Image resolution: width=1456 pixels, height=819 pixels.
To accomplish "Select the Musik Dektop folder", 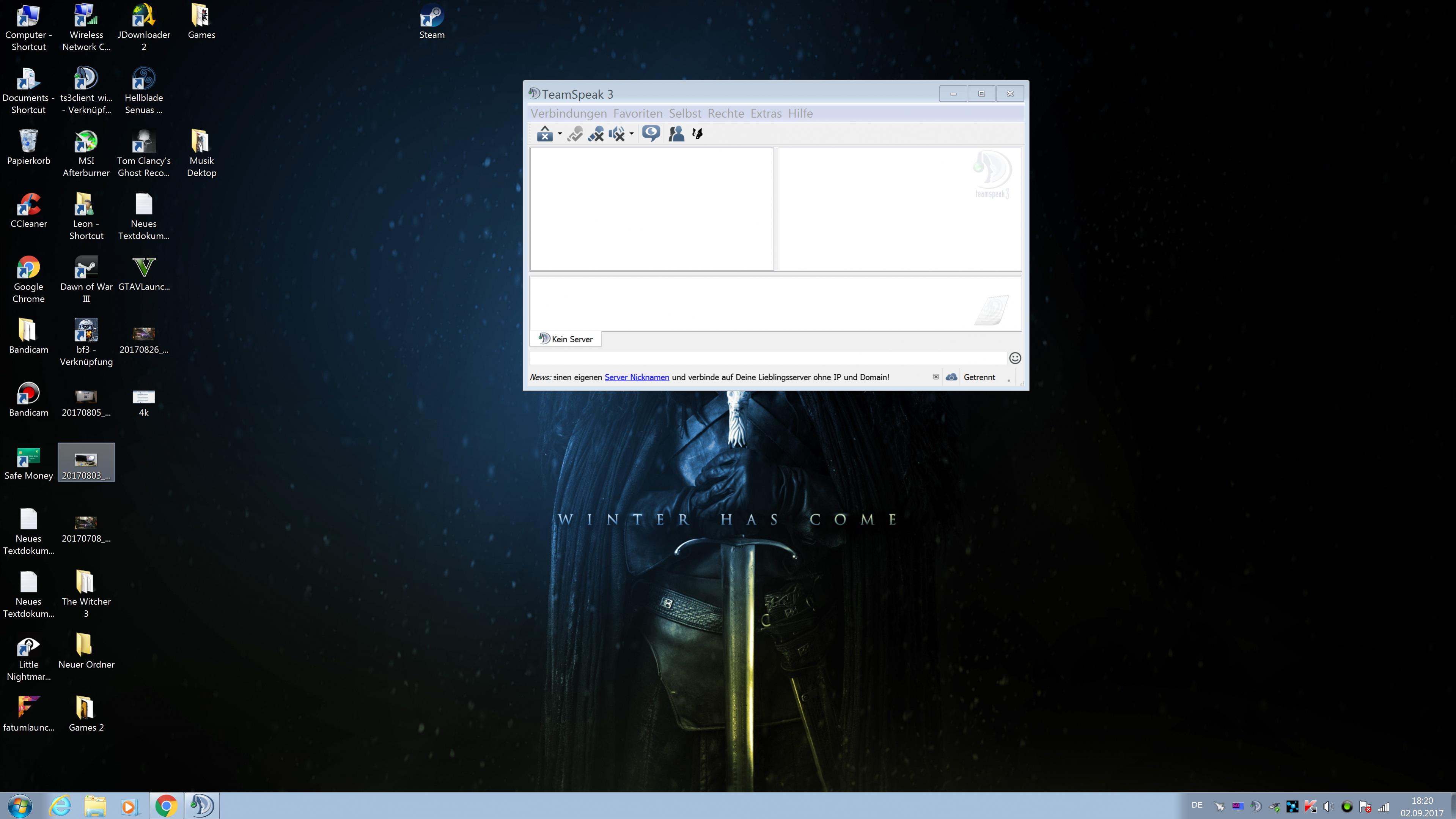I will tap(201, 154).
